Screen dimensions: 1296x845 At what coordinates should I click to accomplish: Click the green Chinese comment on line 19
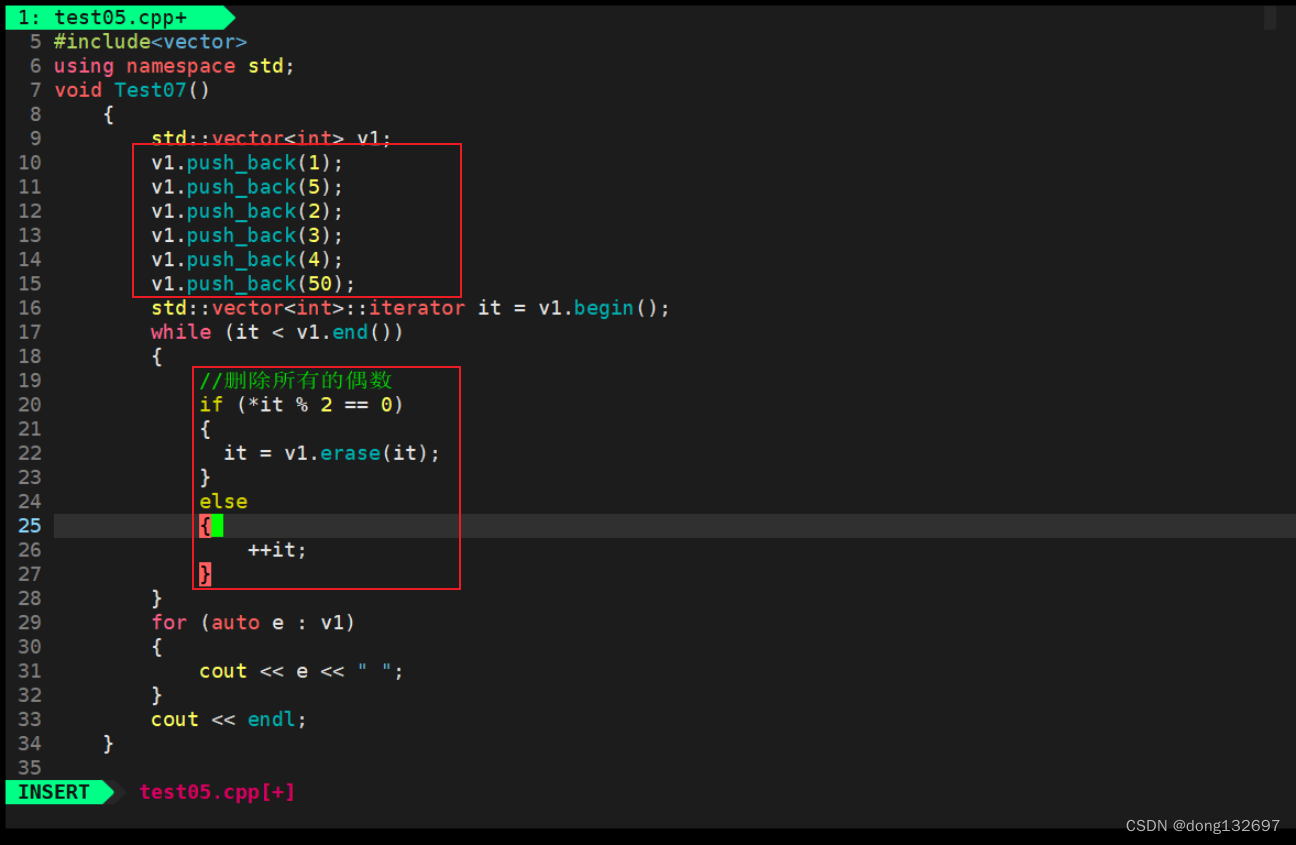click(x=295, y=380)
